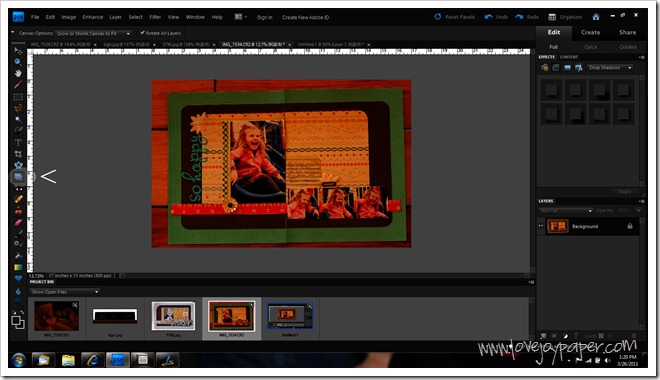Select the Clone Stamp tool
Screen dimensions: 660x380
18,210
